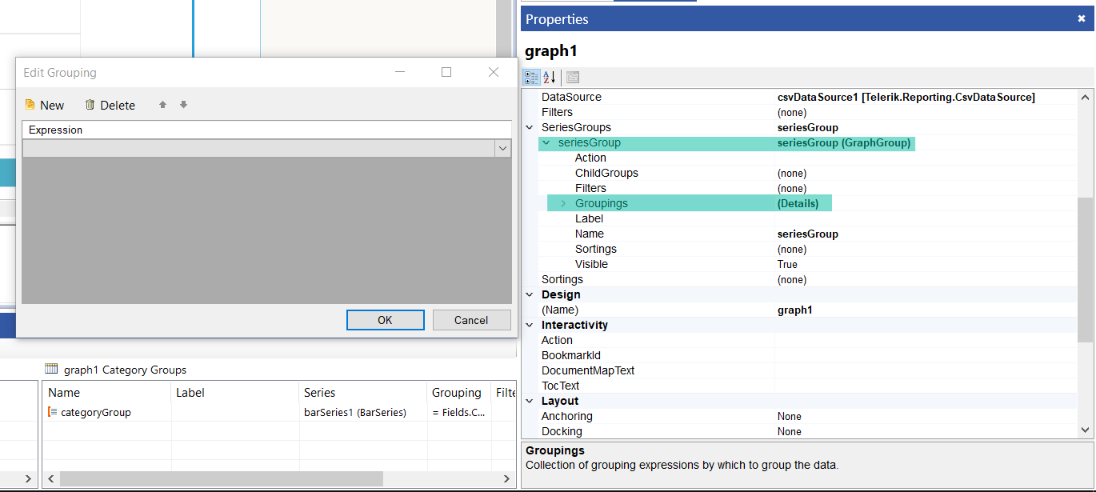Collapse the Interactivity category
Screen dimensions: 1096x492
coord(528,325)
